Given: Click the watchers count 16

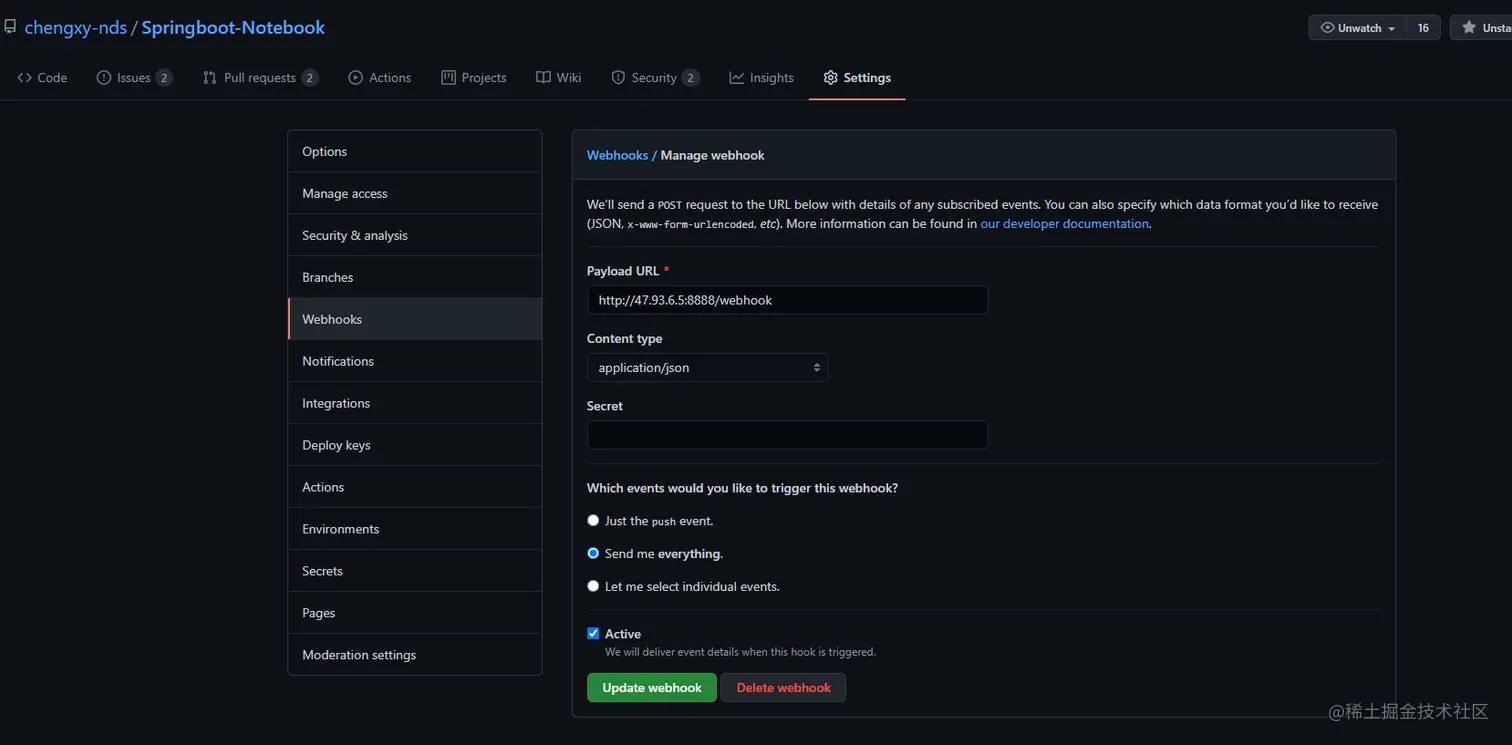Looking at the screenshot, I should [1423, 28].
